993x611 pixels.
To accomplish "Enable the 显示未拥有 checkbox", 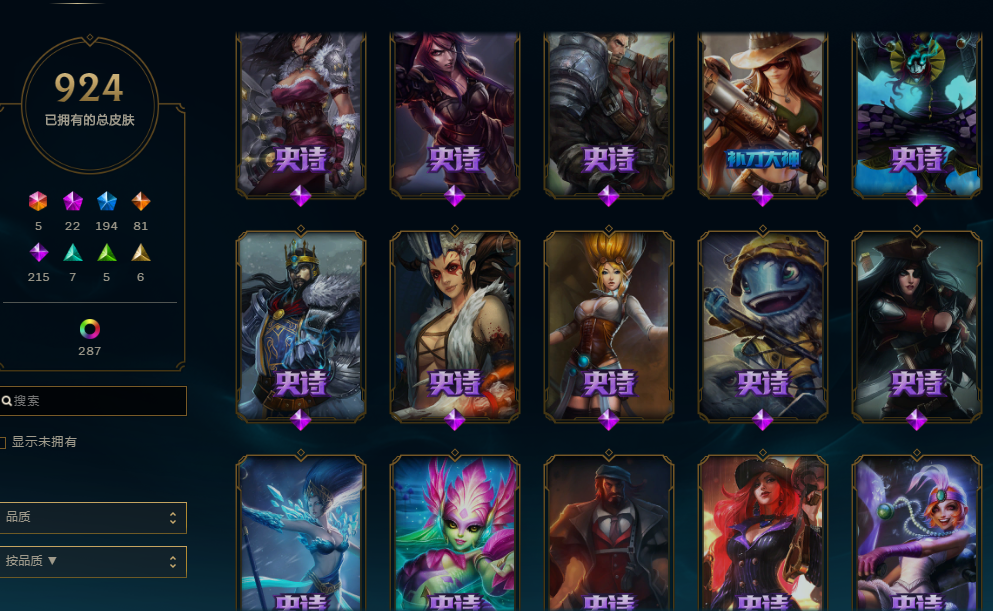I will click(3, 443).
